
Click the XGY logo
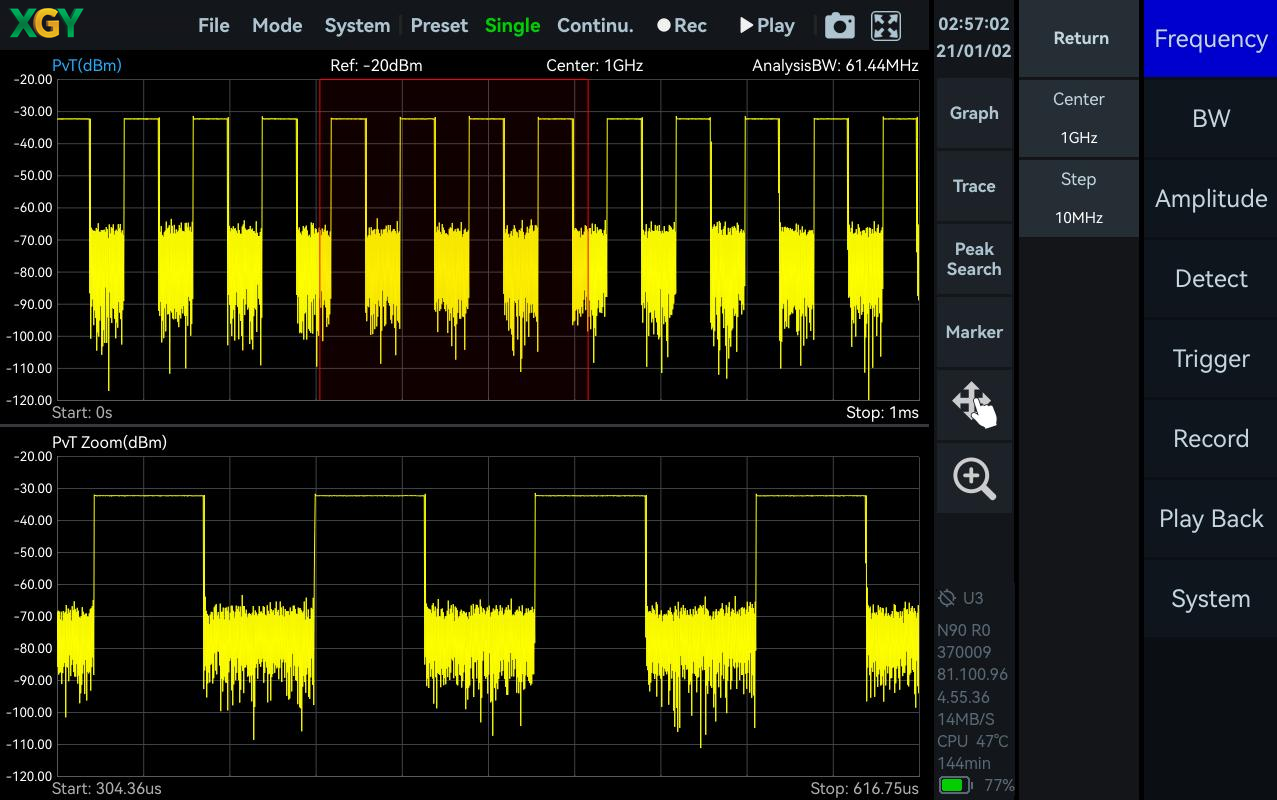(46, 24)
